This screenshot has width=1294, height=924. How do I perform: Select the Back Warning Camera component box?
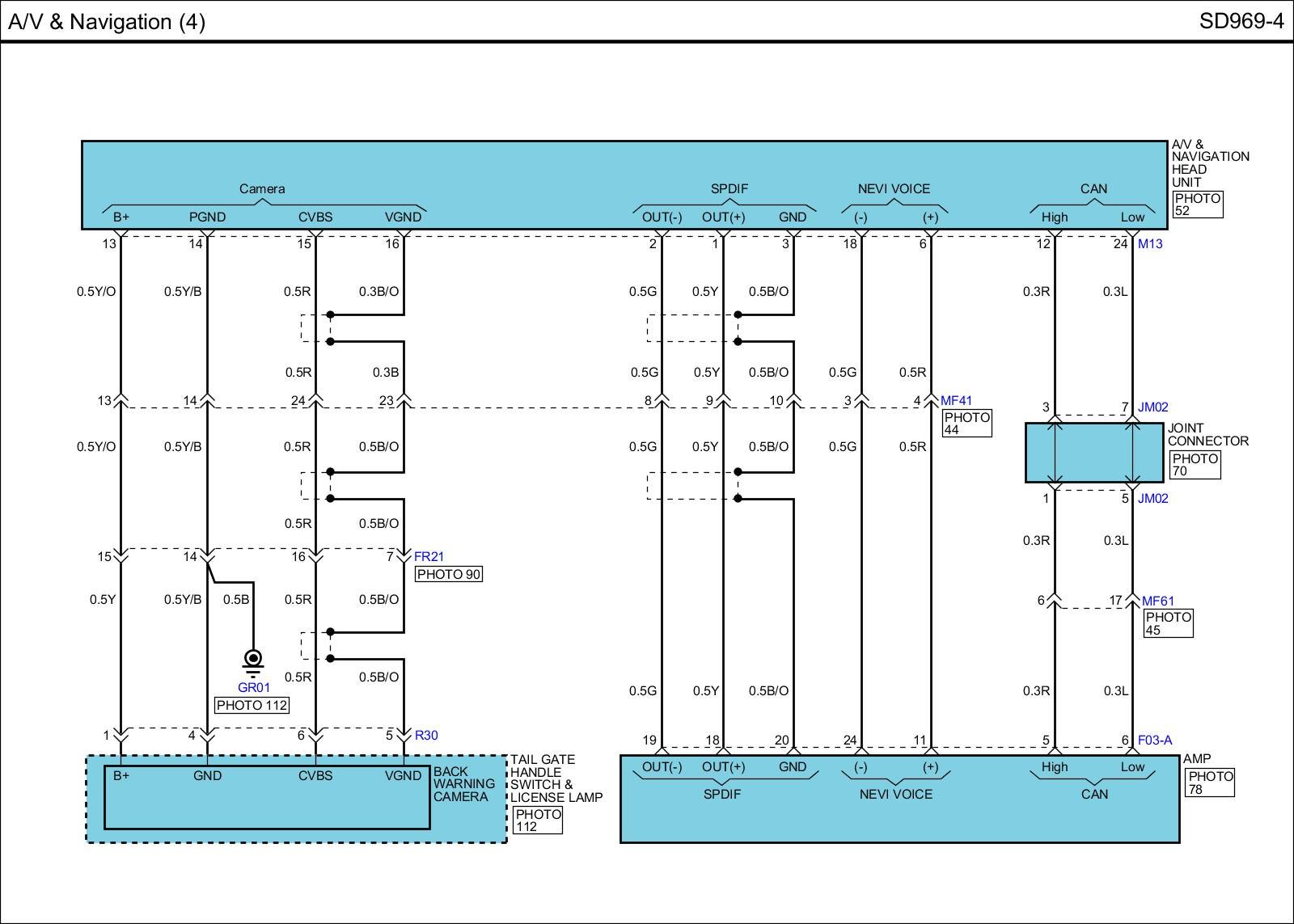tap(267, 797)
